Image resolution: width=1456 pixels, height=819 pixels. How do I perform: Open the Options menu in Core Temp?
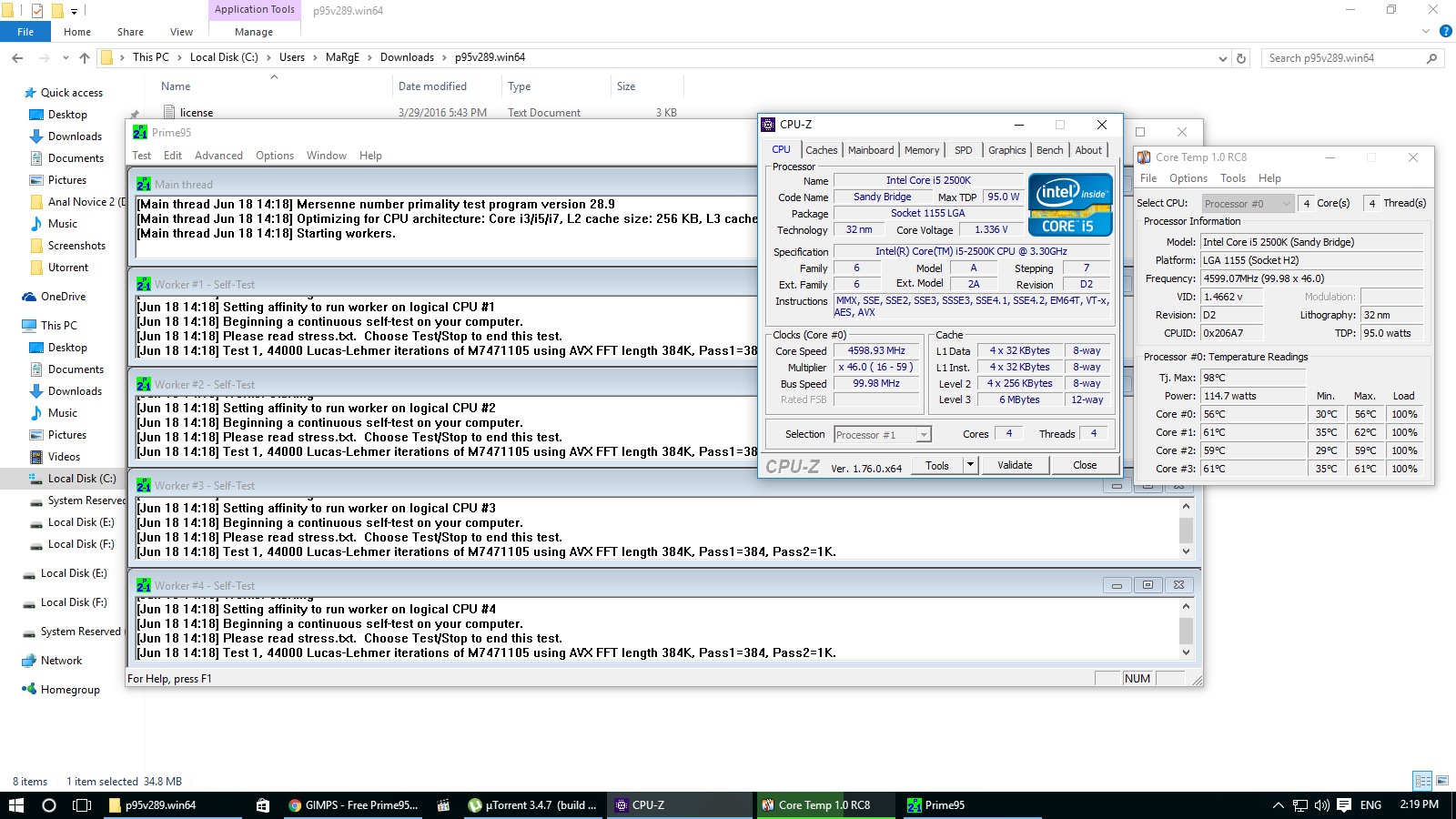pos(1188,178)
